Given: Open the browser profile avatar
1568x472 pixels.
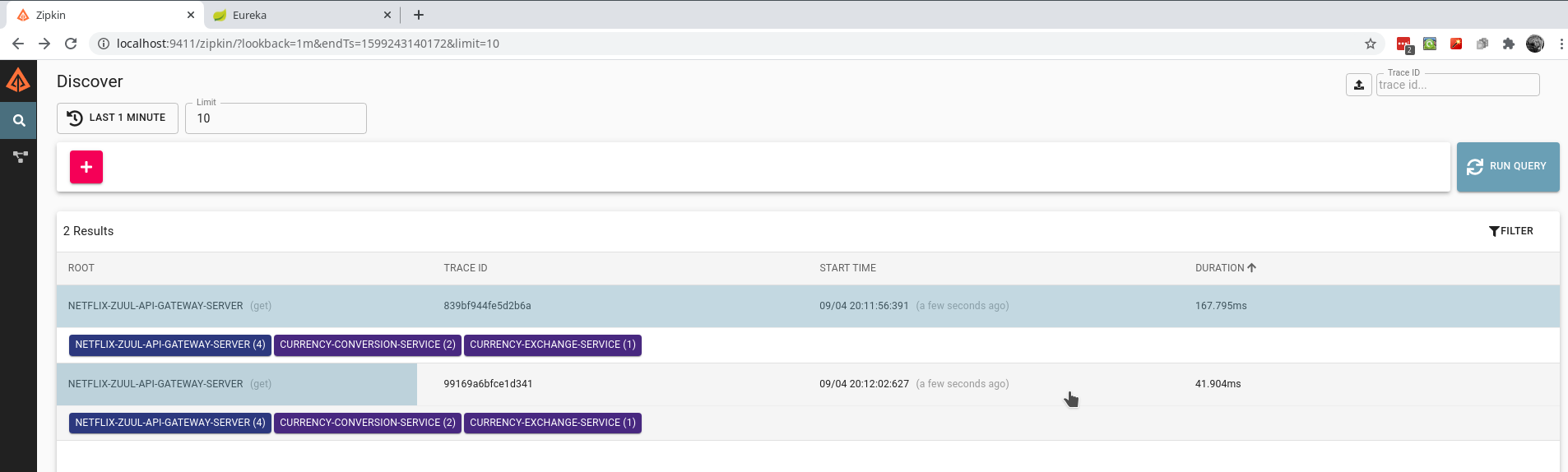Looking at the screenshot, I should 1535,44.
